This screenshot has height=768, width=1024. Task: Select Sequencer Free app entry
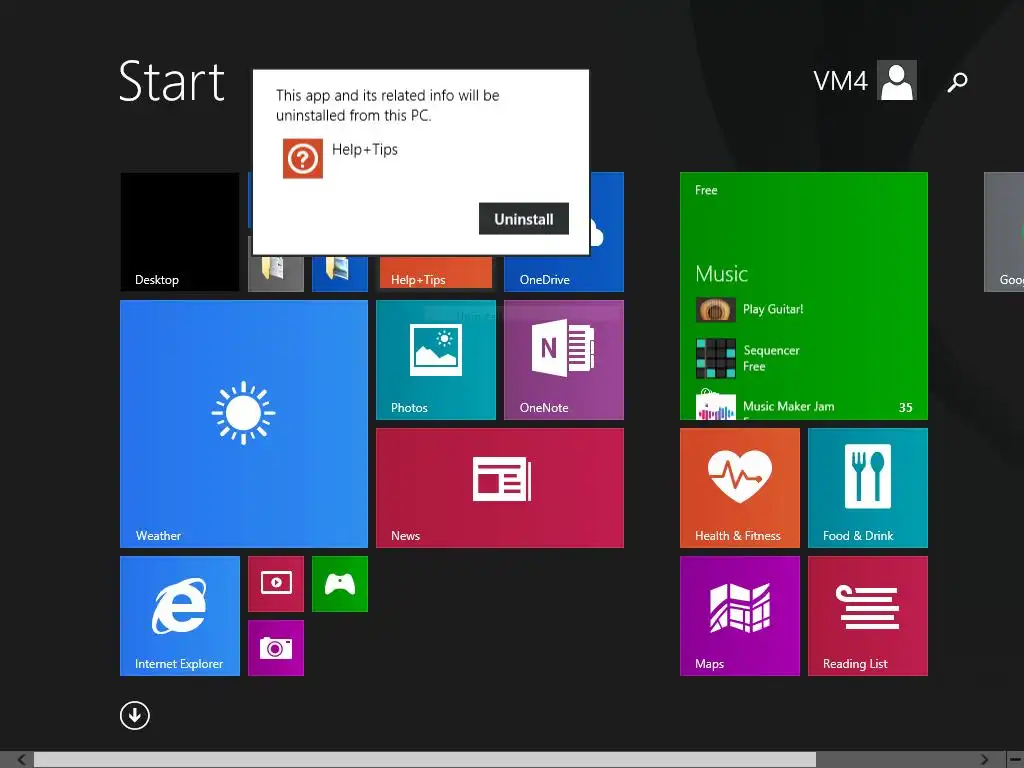(x=748, y=359)
